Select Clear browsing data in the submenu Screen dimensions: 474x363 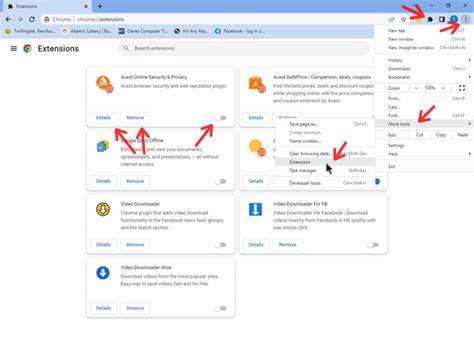(325, 154)
